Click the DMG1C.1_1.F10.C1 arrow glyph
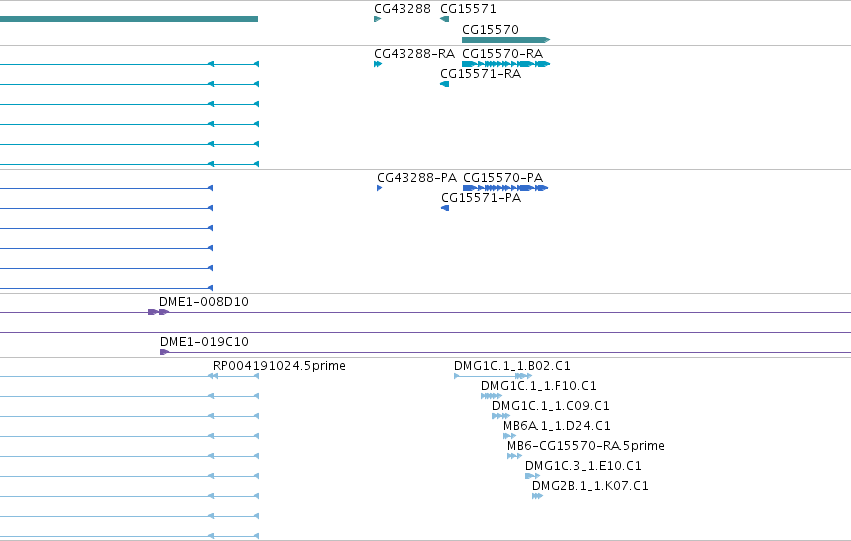851x541 pixels. (491, 396)
